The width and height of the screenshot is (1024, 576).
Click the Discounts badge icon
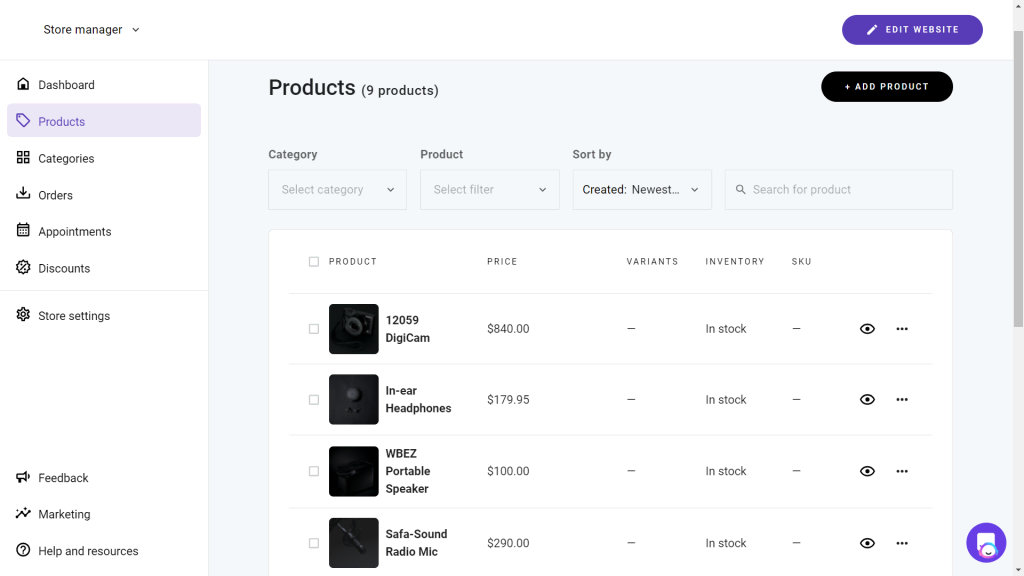23,268
